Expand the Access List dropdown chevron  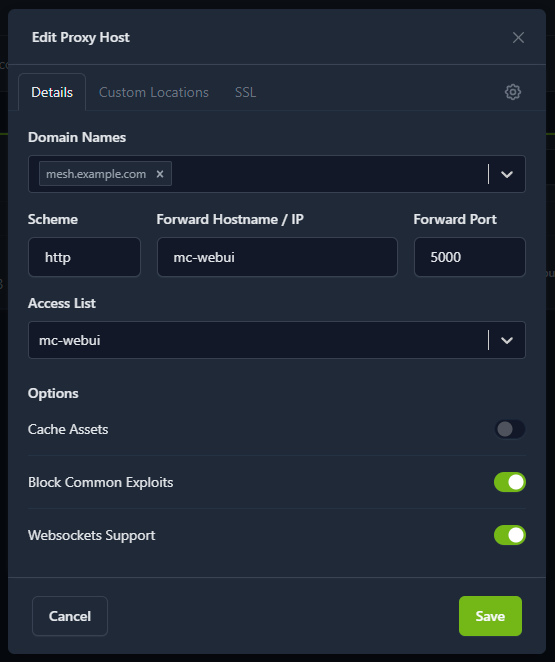pos(507,340)
